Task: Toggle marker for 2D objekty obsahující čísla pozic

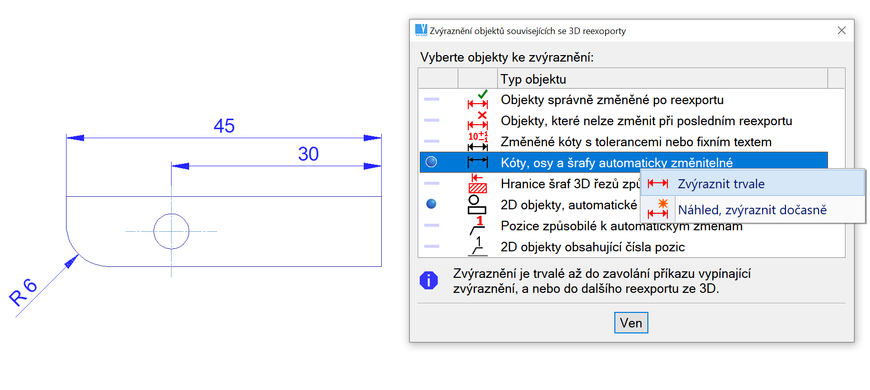Action: 432,246
